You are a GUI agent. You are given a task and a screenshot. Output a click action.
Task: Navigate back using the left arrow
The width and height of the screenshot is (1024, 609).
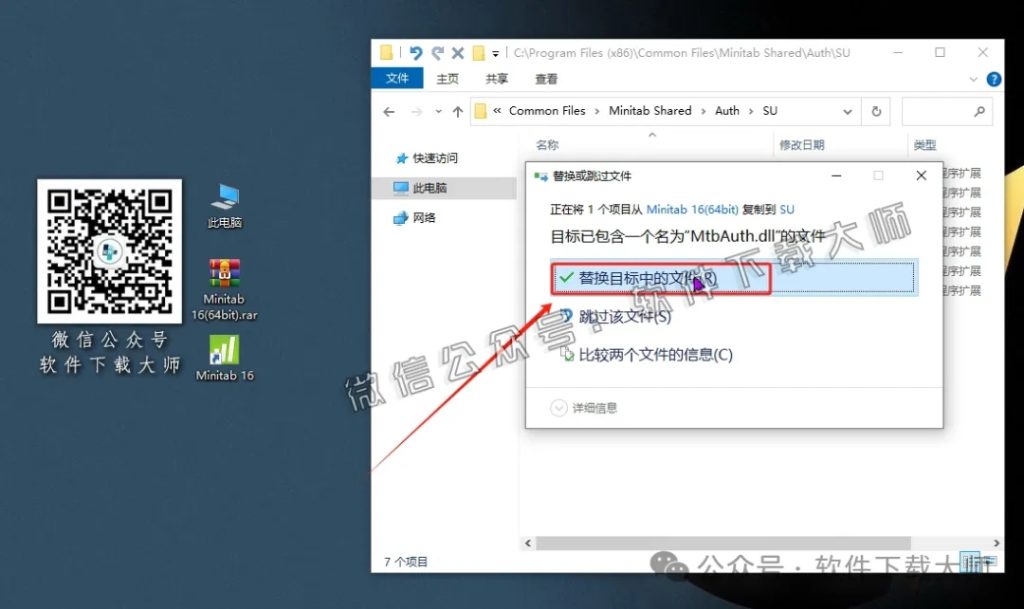(x=390, y=111)
